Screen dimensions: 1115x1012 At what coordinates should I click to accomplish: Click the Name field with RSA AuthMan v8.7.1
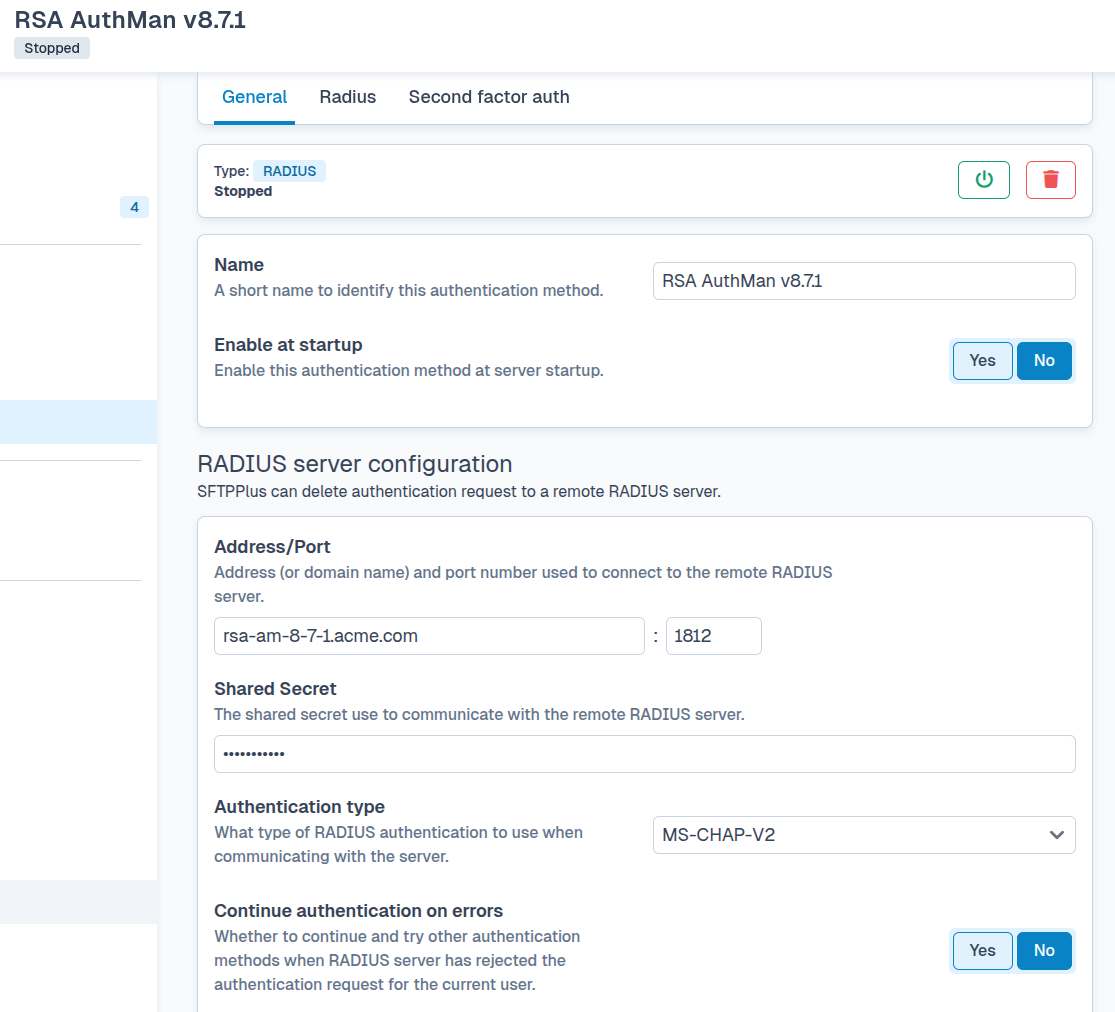pyautogui.click(x=864, y=281)
